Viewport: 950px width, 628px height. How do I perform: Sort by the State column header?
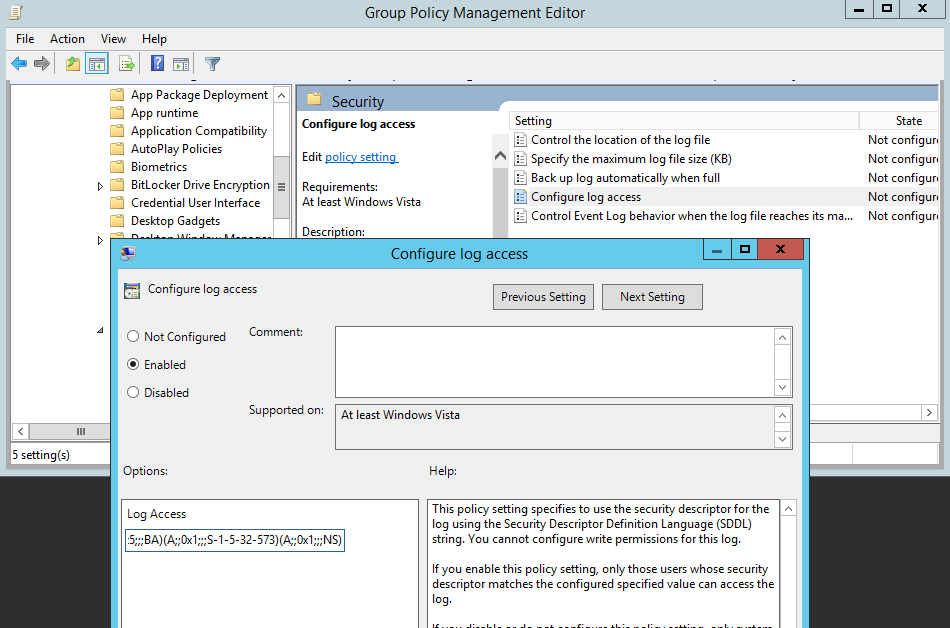899,121
